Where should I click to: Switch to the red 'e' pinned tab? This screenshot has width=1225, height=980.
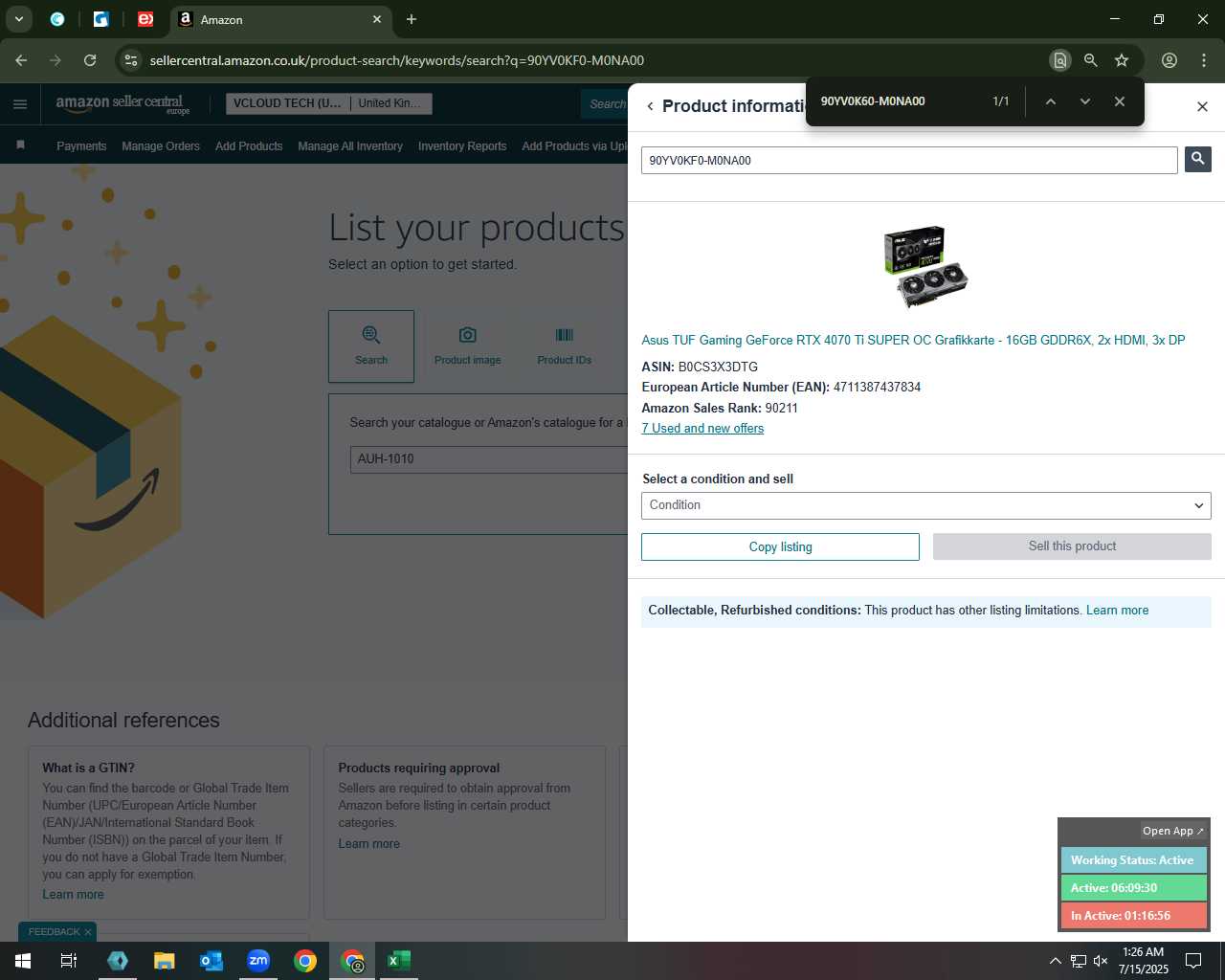pos(145,19)
